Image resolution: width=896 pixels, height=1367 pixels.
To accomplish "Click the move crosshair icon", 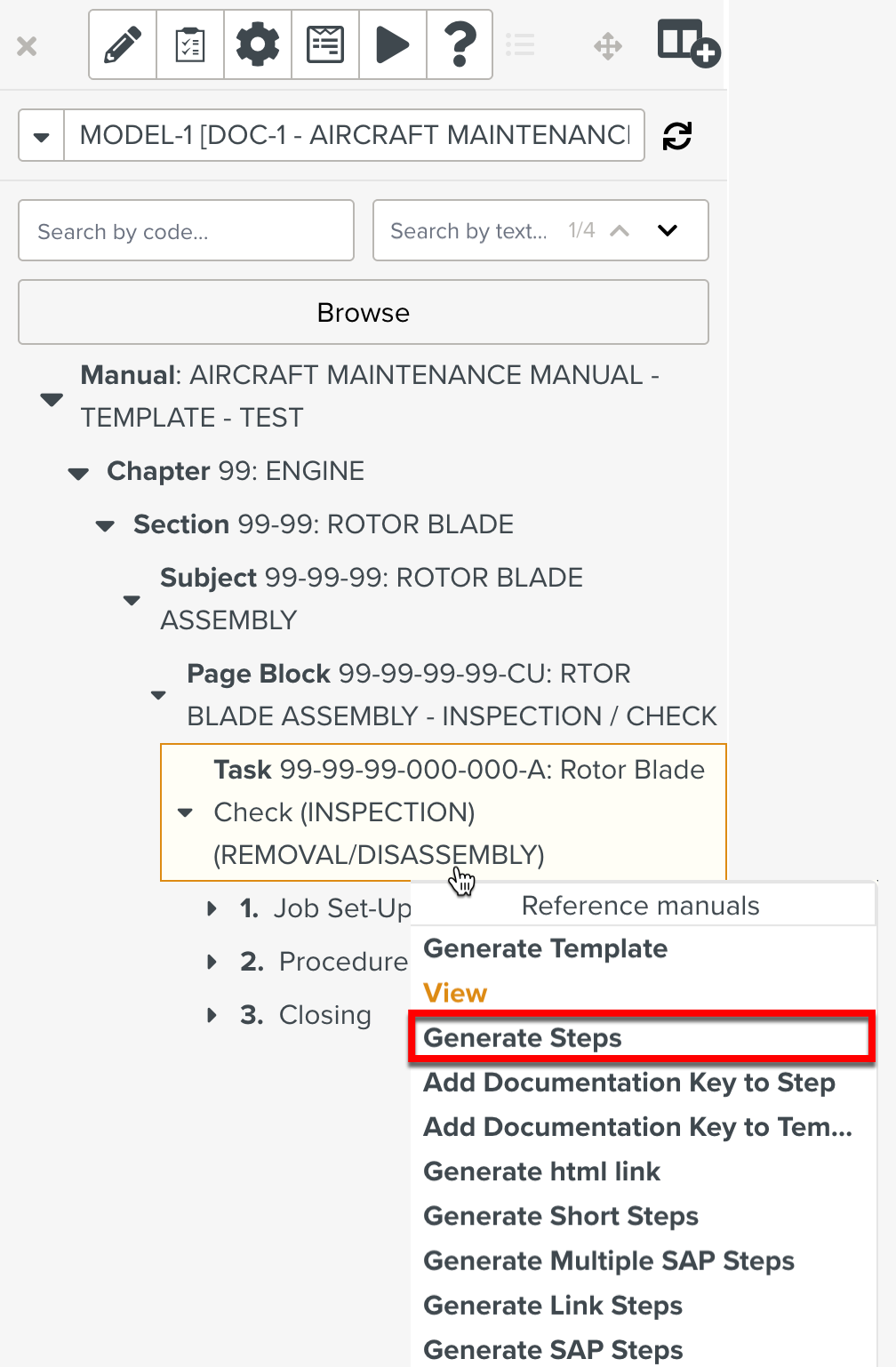I will point(608,45).
